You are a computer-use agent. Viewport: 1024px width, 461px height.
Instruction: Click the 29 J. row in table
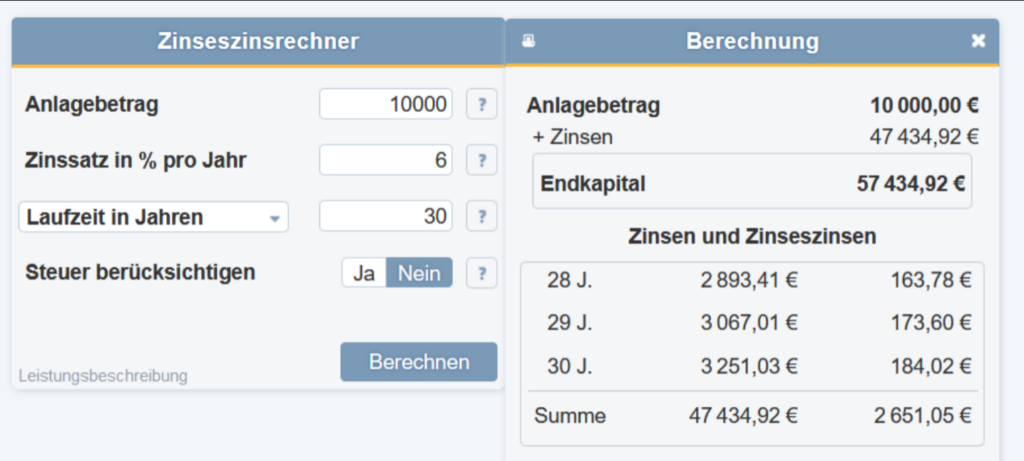click(752, 320)
